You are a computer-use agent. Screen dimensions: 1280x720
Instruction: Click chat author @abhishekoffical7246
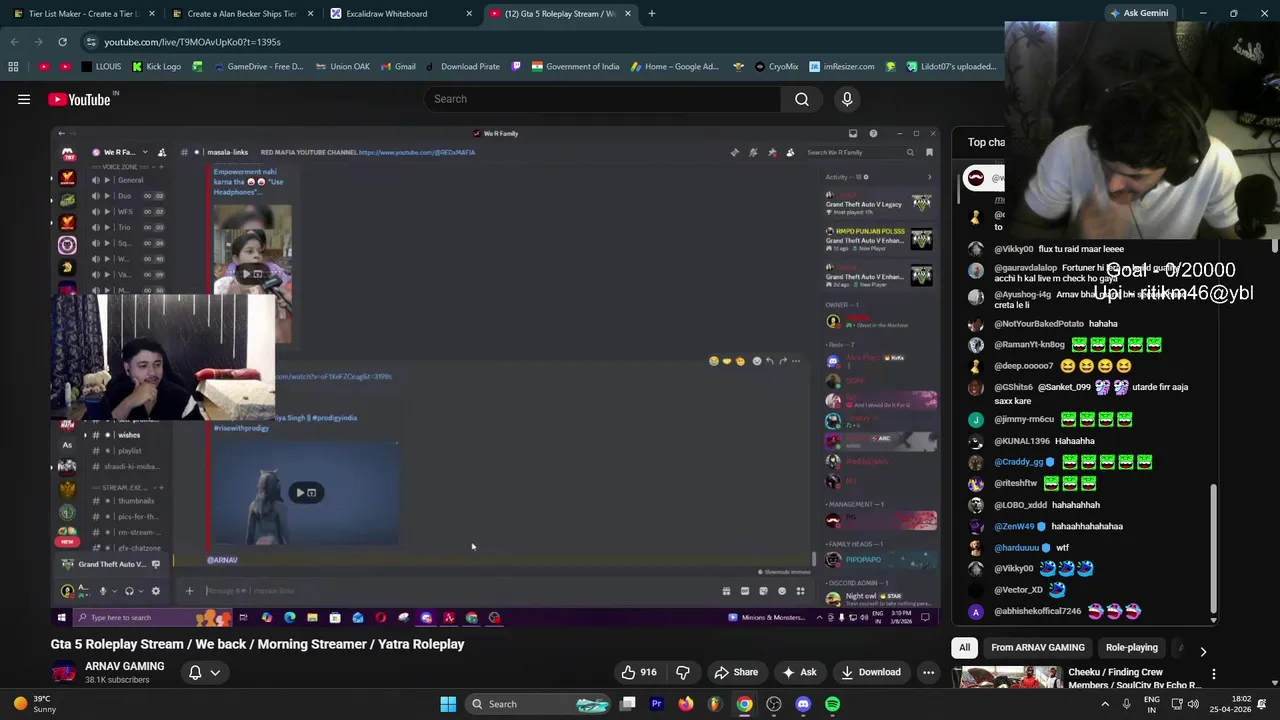click(1037, 611)
